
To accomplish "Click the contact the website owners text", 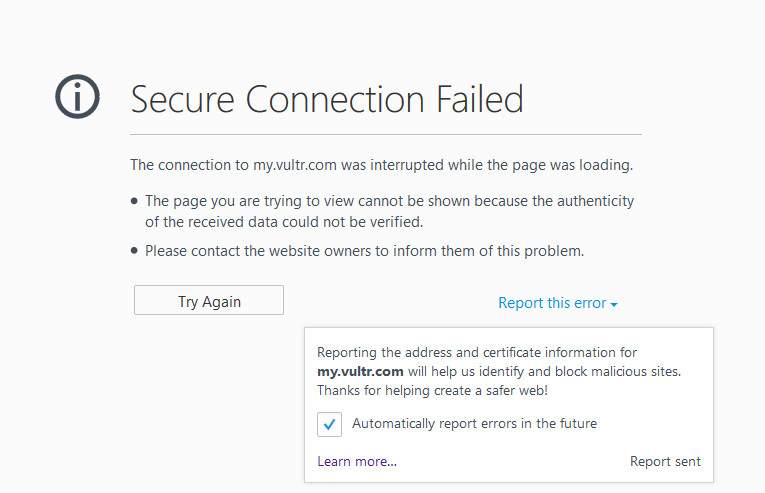I will 364,251.
